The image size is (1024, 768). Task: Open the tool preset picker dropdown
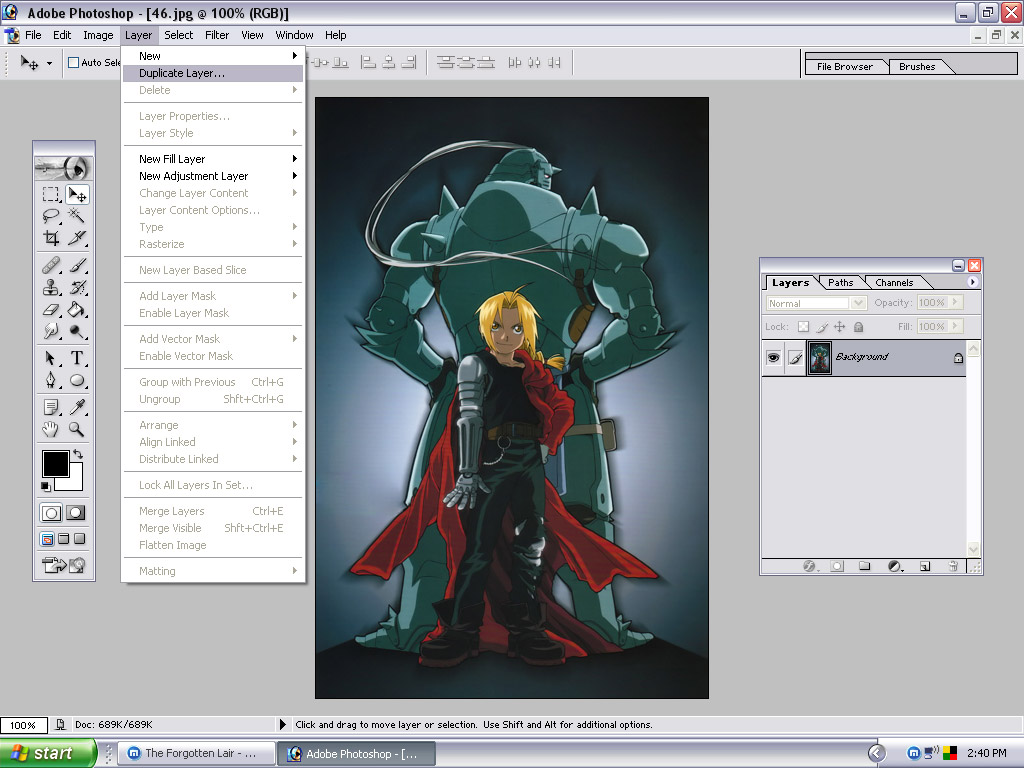pos(49,63)
